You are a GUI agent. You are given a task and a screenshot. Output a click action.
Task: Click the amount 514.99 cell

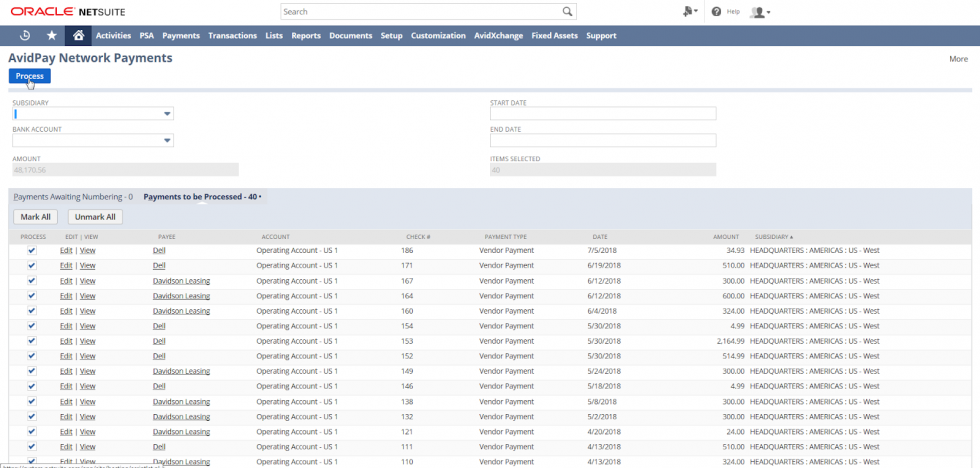(x=733, y=356)
